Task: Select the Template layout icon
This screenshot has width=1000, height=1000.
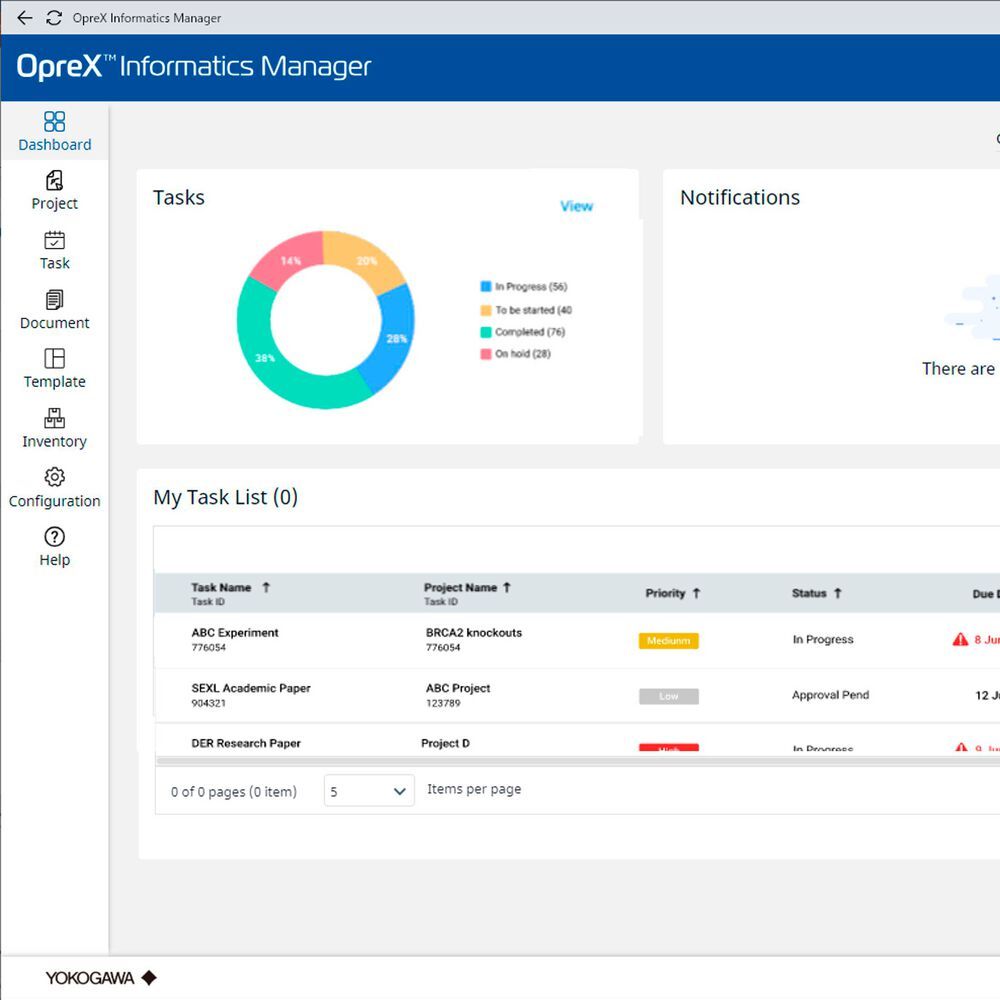Action: pos(54,358)
